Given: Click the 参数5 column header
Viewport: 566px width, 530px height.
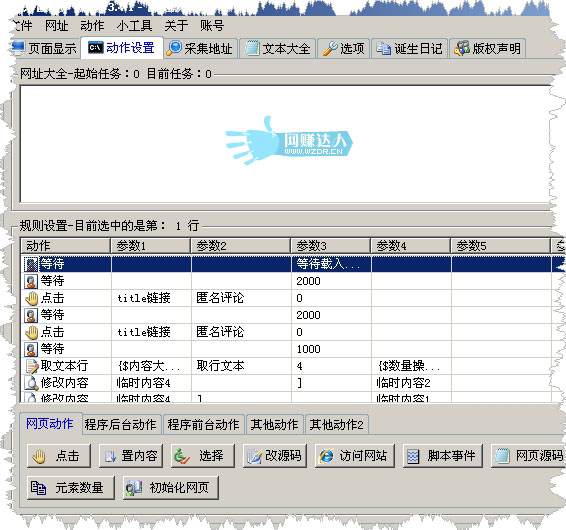Looking at the screenshot, I should pos(500,246).
